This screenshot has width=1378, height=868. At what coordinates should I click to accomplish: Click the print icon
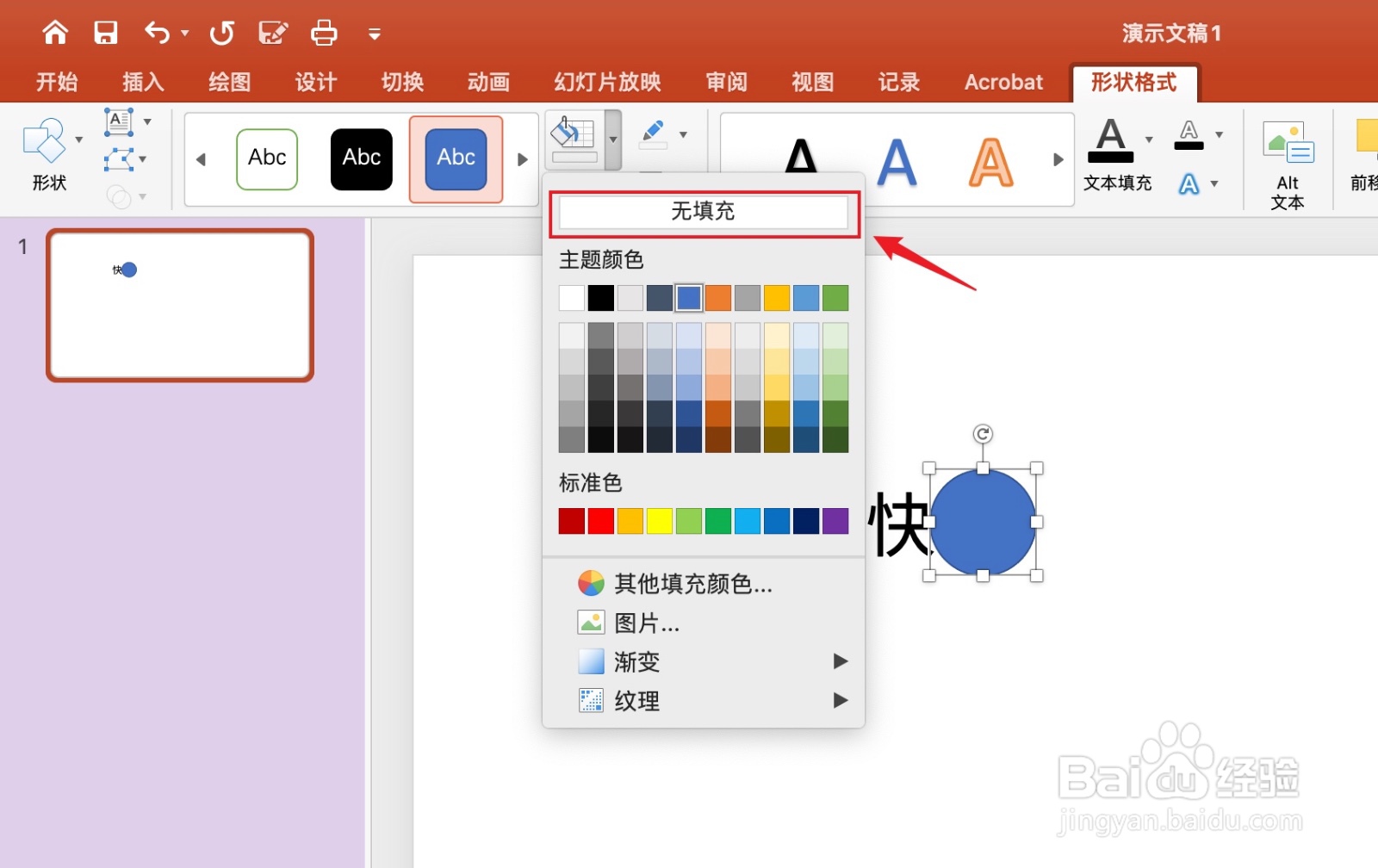point(324,33)
